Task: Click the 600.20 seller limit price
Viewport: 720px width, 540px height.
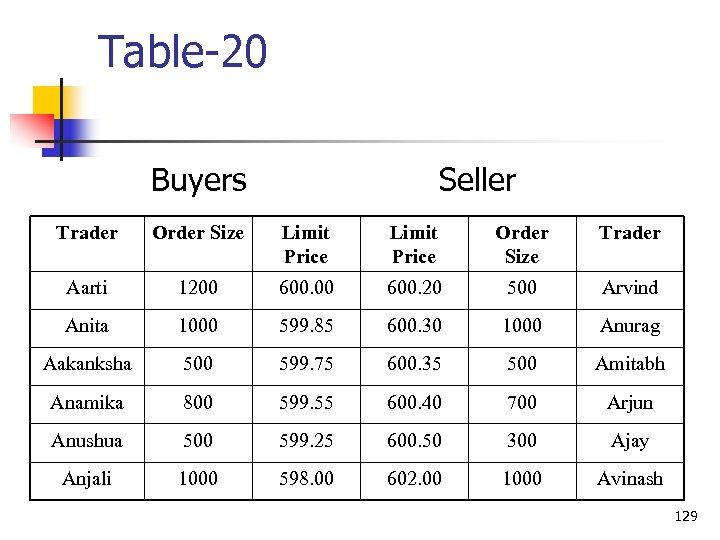Action: [x=414, y=288]
